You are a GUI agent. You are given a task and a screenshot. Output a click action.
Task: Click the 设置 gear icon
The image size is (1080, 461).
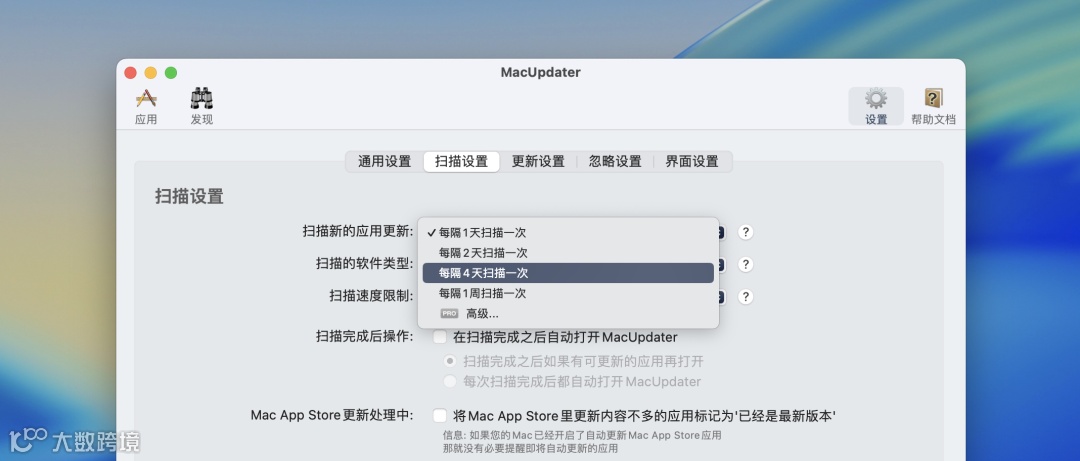[x=876, y=105]
